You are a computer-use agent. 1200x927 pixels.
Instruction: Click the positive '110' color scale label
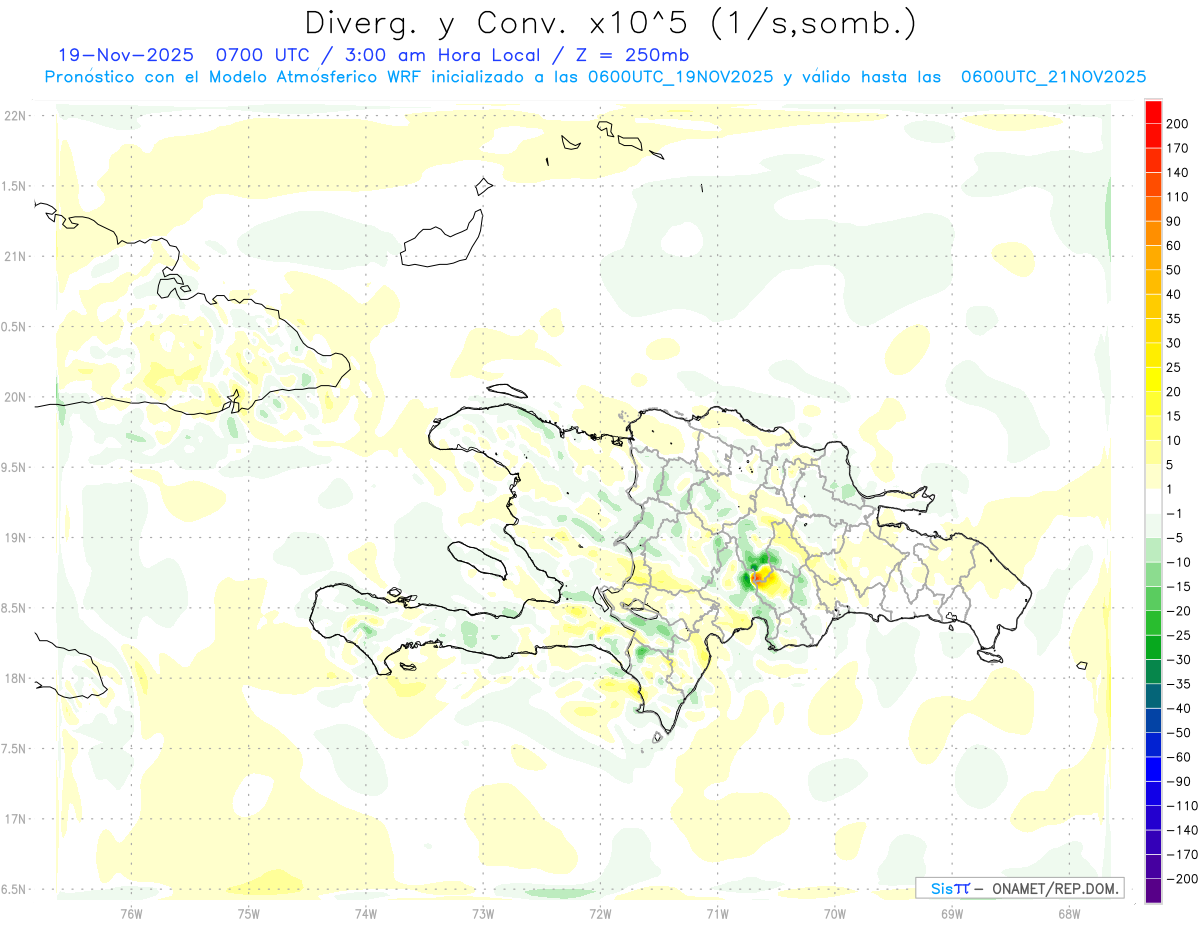click(1178, 197)
